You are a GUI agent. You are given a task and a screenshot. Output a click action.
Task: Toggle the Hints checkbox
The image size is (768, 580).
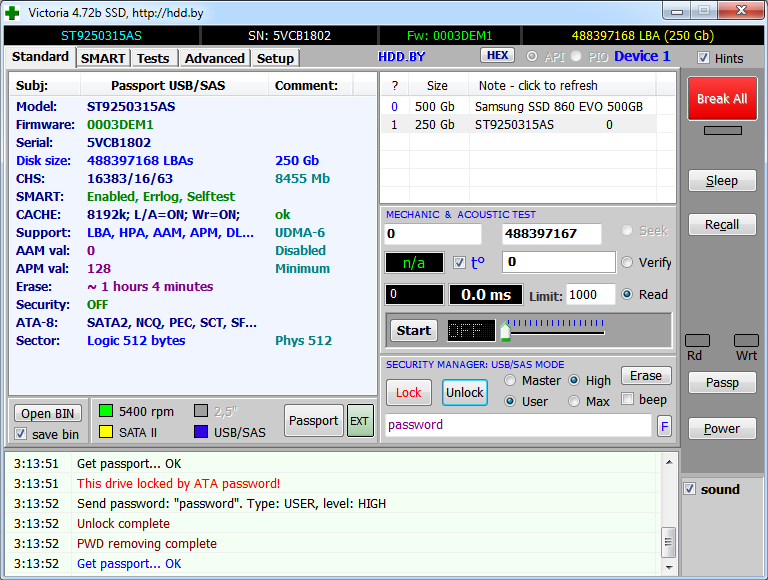pyautogui.click(x=703, y=58)
